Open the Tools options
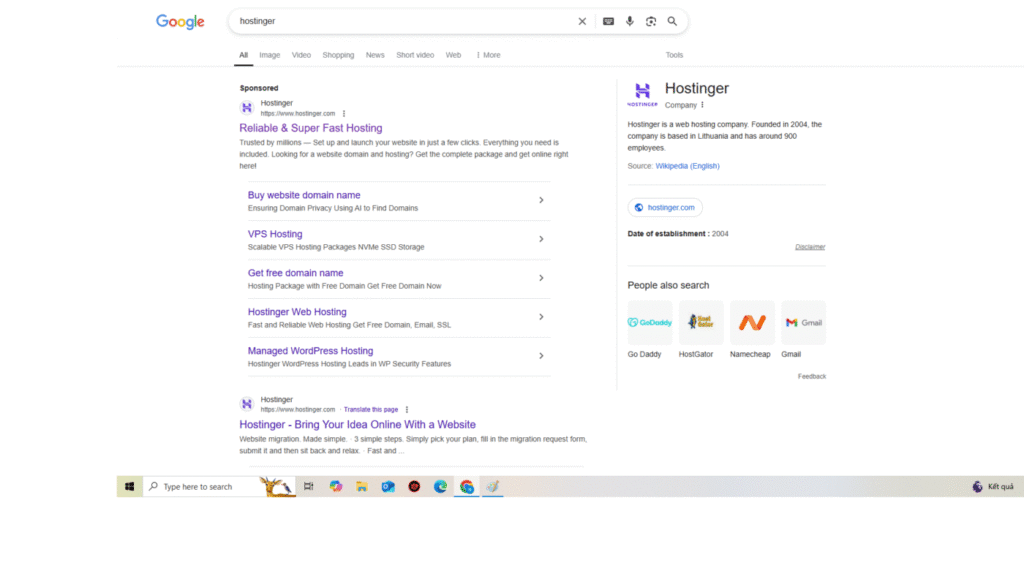 (674, 56)
